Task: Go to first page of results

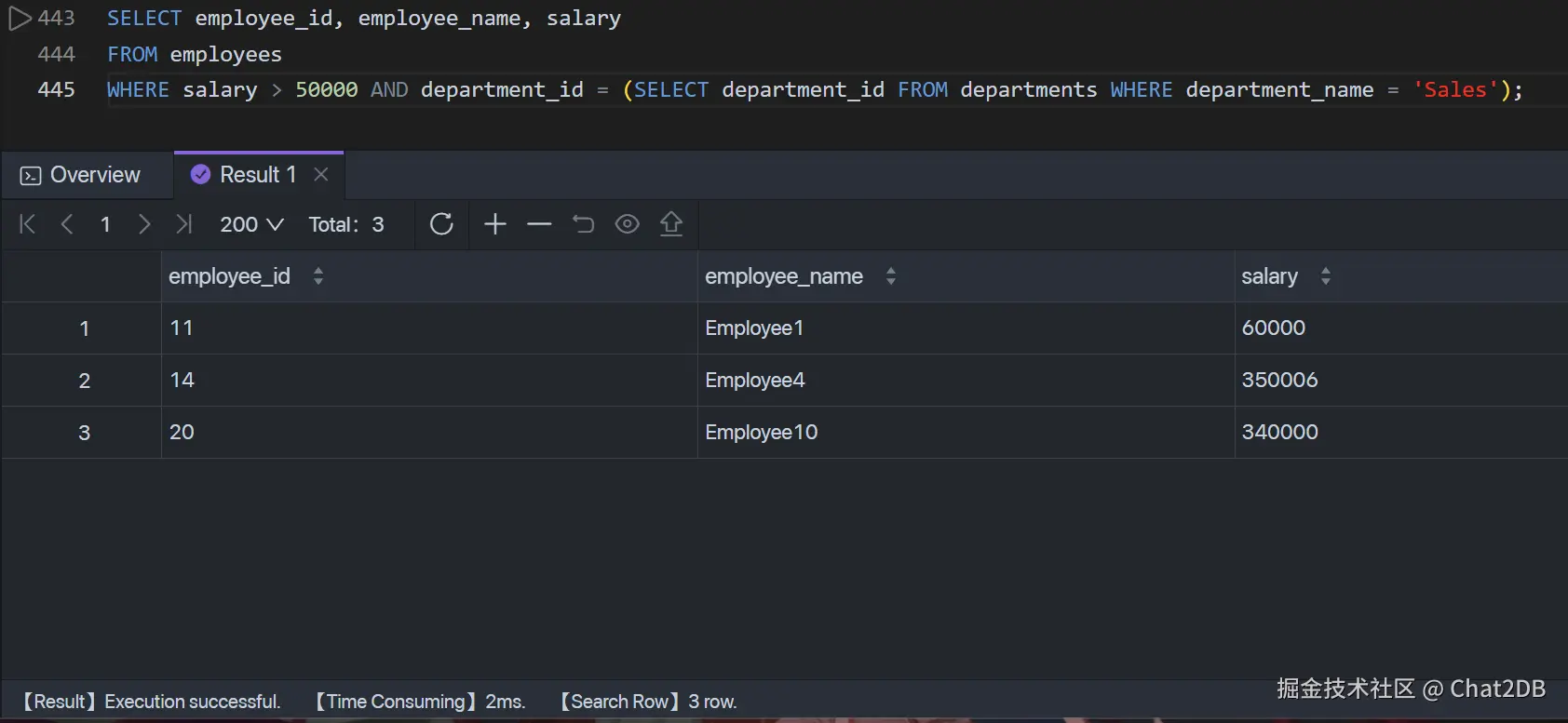Action: [28, 224]
